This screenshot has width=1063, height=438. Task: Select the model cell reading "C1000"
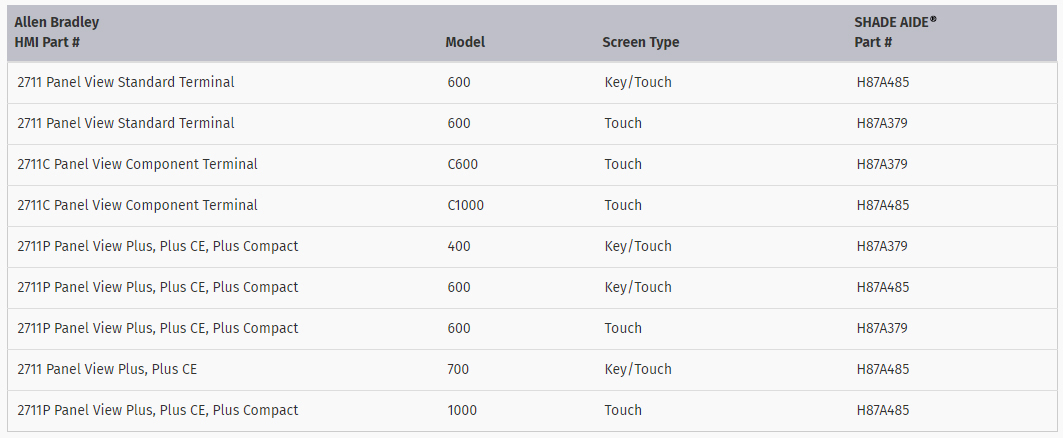click(x=465, y=205)
